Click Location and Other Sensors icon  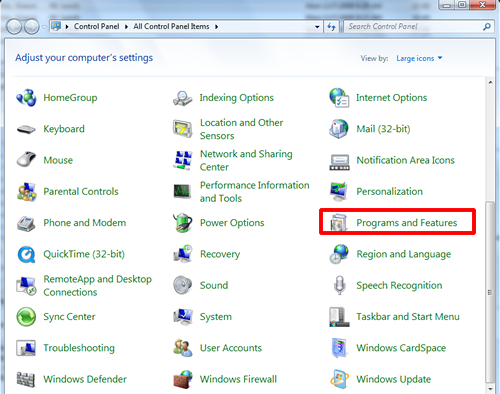[182, 129]
